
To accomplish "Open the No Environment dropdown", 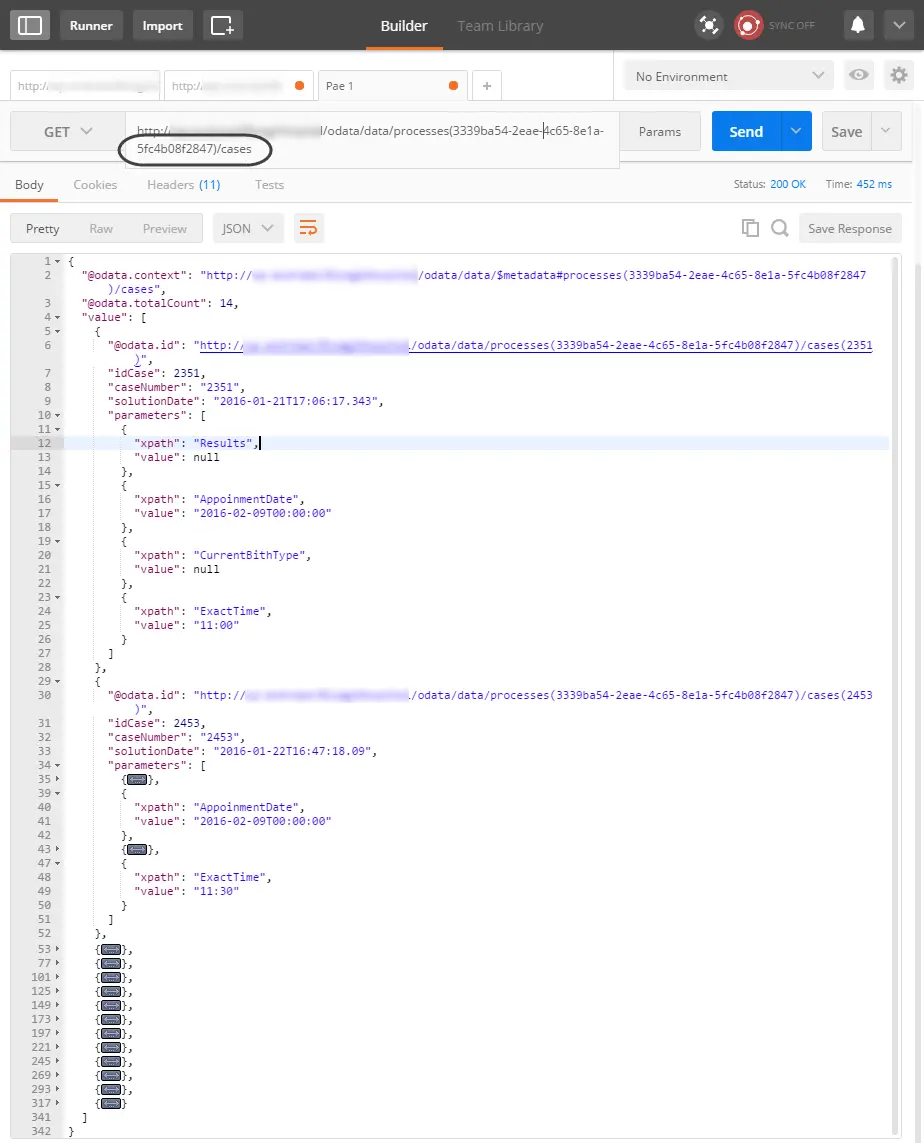I will coord(729,76).
